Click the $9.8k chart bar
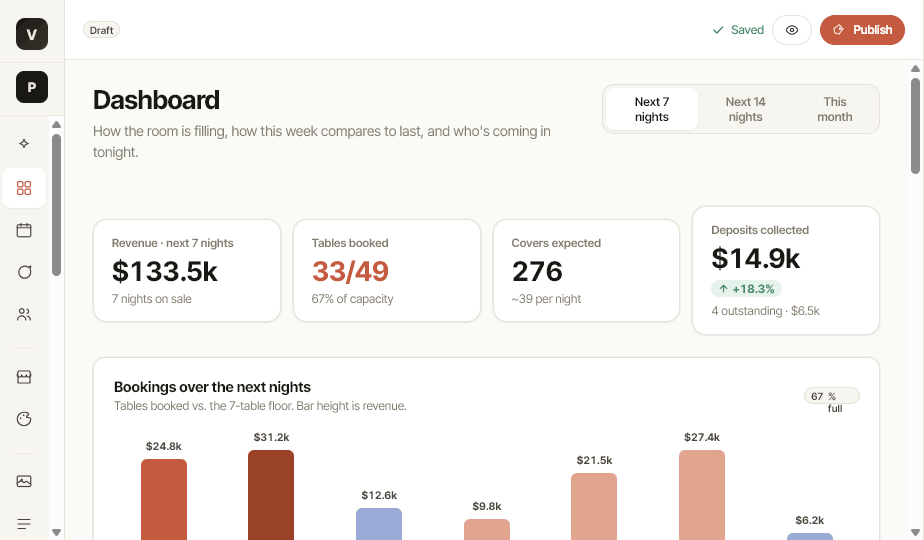The height and width of the screenshot is (540, 924). (487, 529)
